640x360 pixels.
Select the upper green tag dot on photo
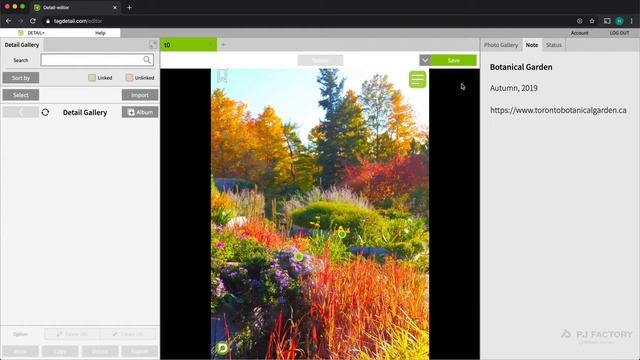342,234
